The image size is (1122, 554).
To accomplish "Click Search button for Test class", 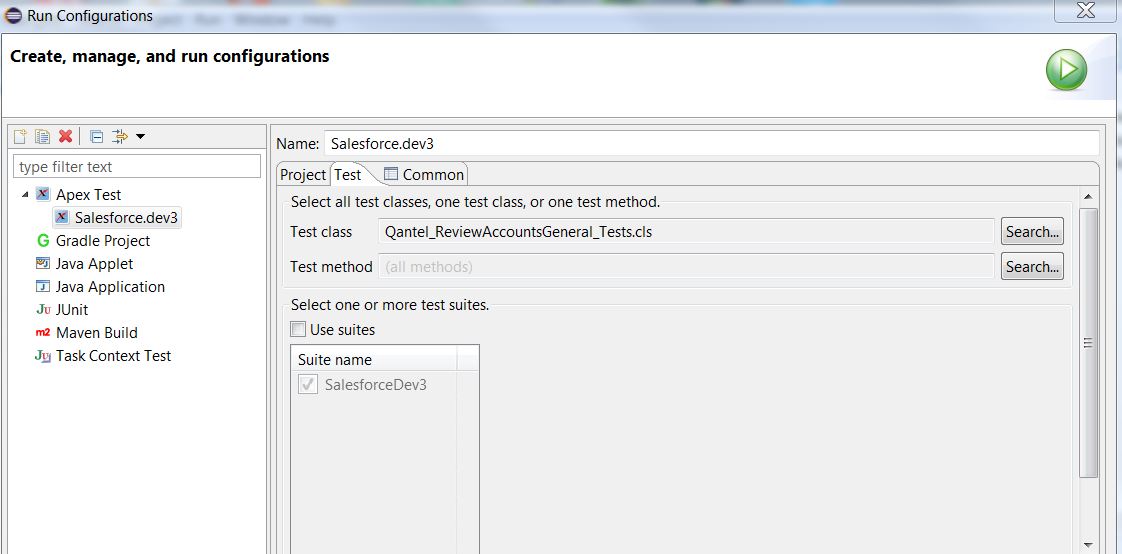I will pyautogui.click(x=1032, y=232).
